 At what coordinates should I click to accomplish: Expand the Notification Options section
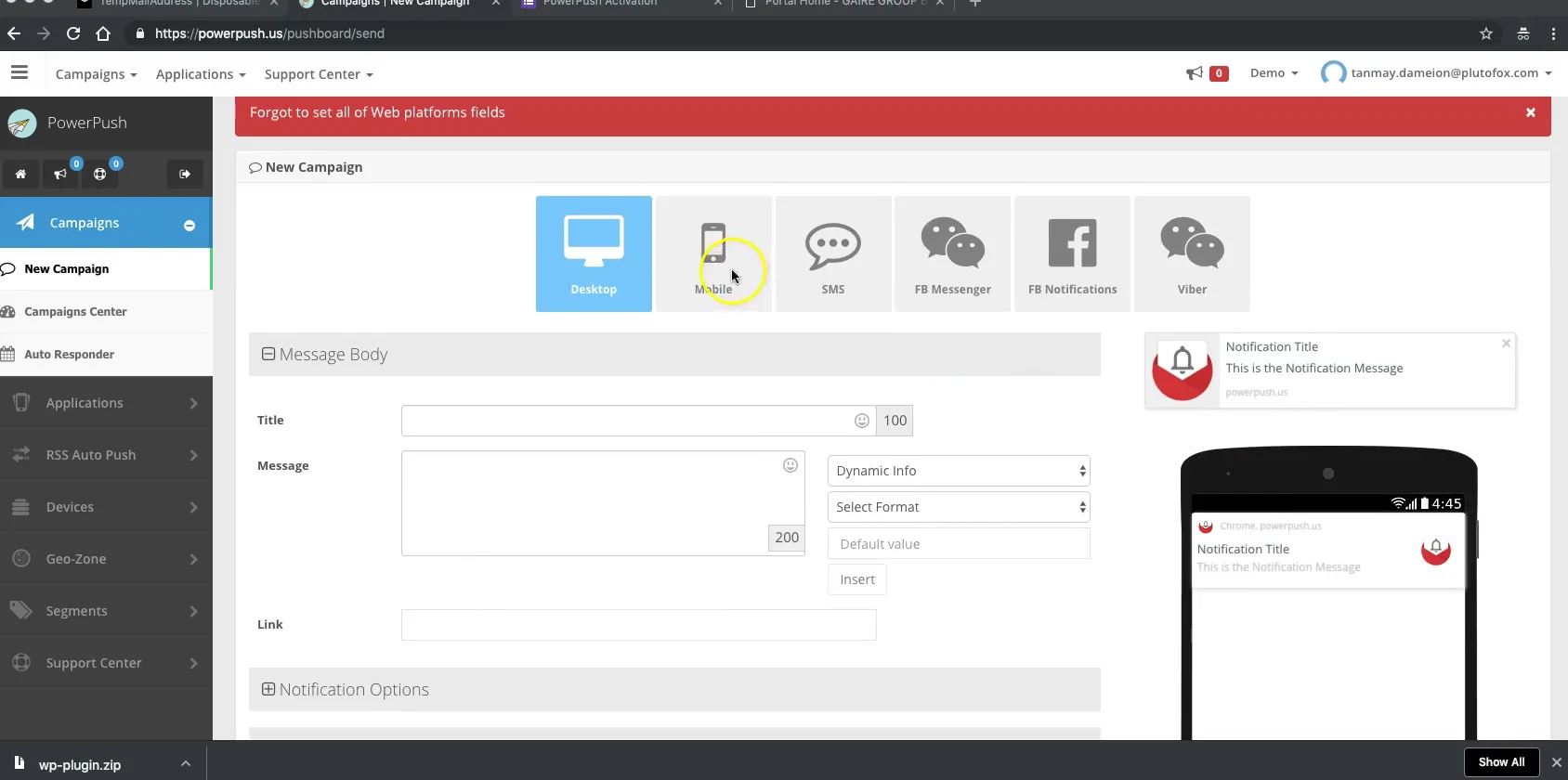(x=268, y=689)
